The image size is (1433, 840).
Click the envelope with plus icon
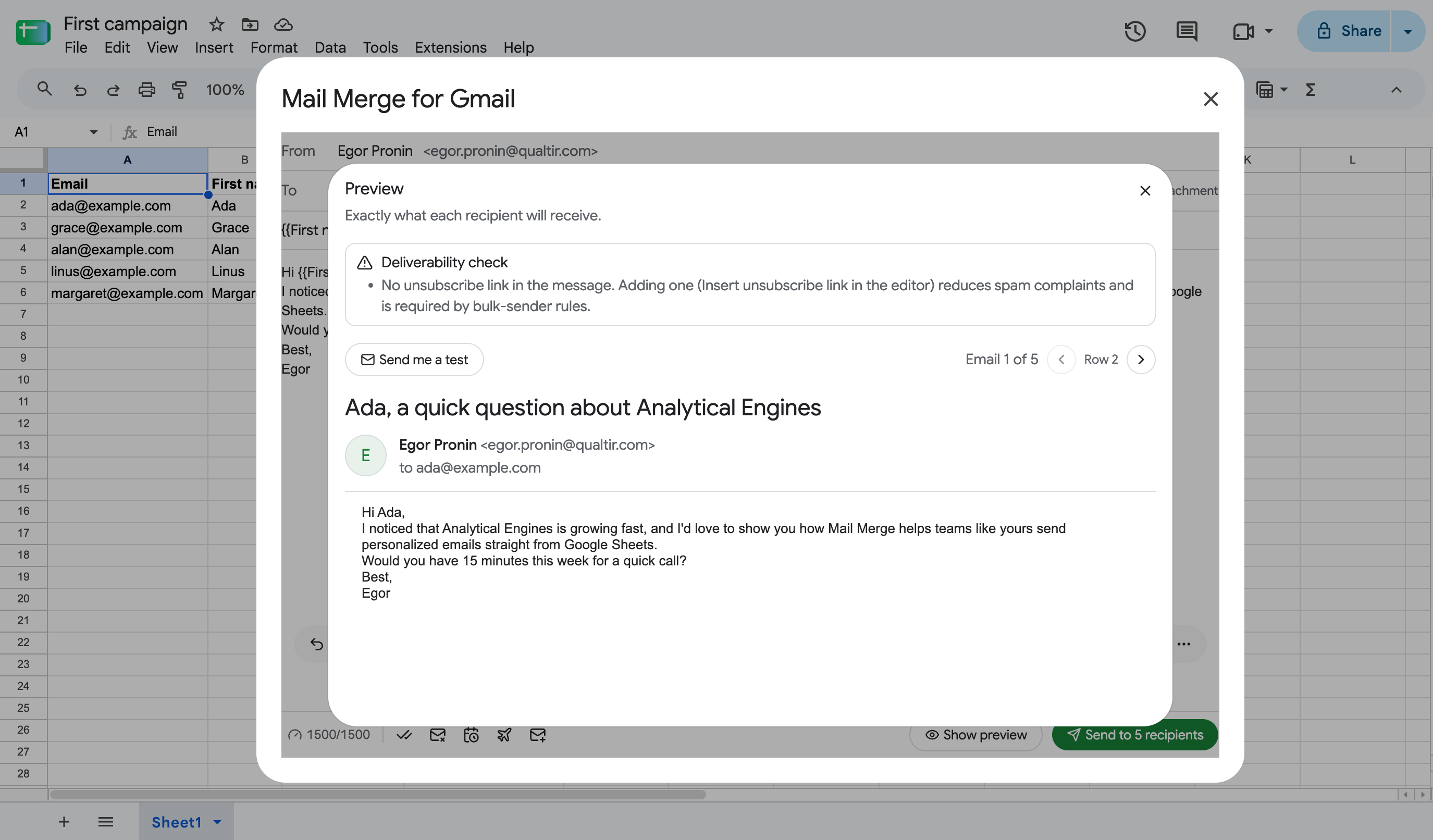(537, 735)
